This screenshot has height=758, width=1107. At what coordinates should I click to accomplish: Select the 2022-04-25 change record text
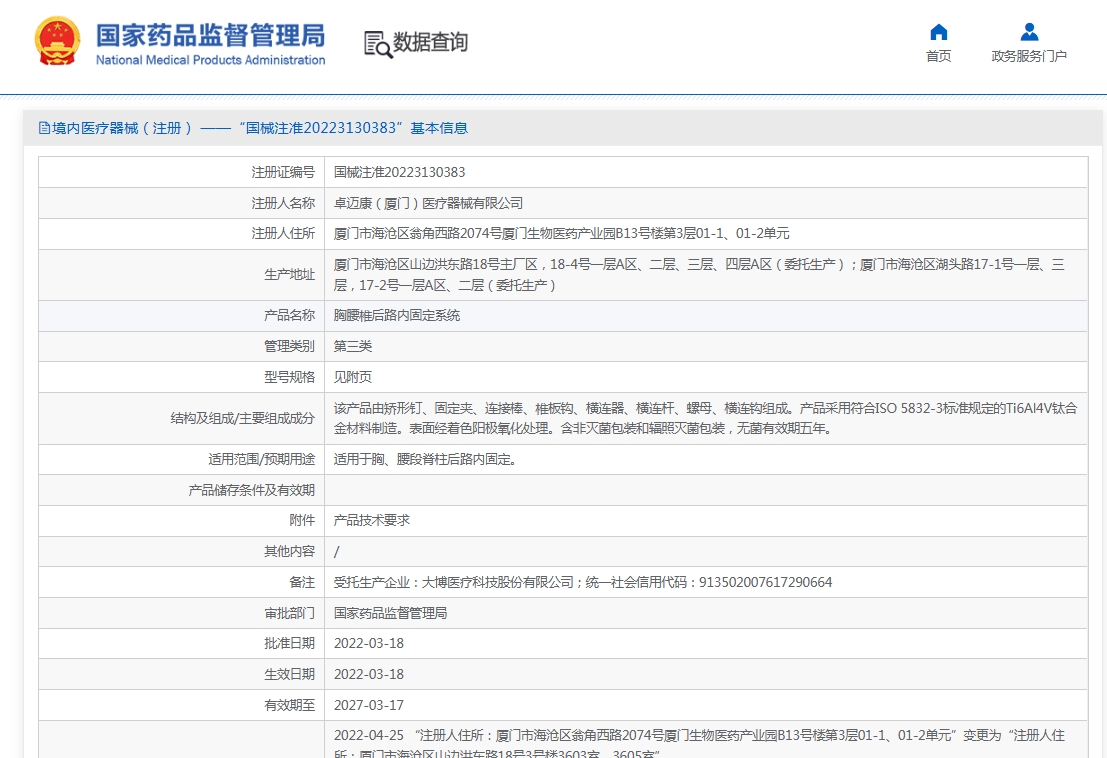coord(699,742)
